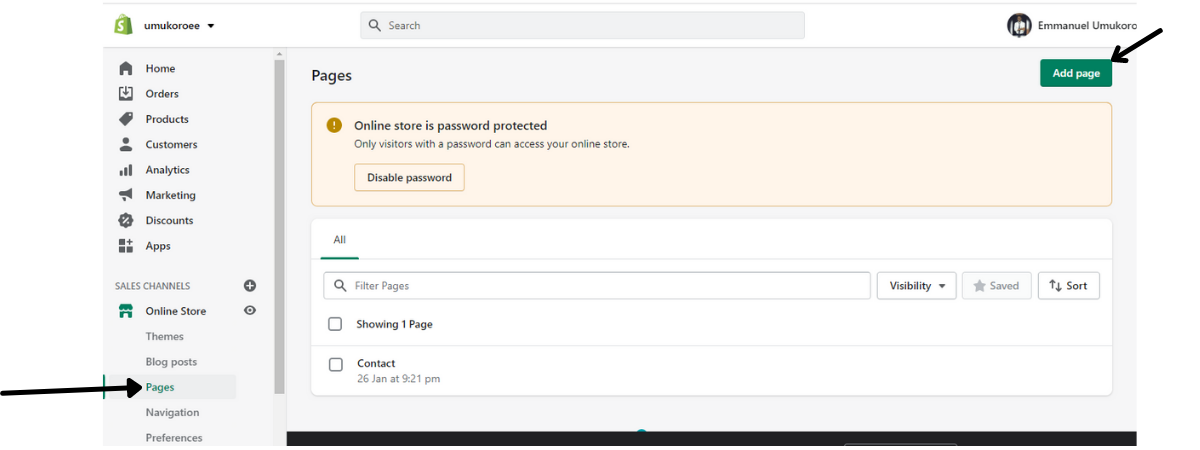Image resolution: width=1200 pixels, height=450 pixels.
Task: Select the All tab
Action: (x=339, y=240)
